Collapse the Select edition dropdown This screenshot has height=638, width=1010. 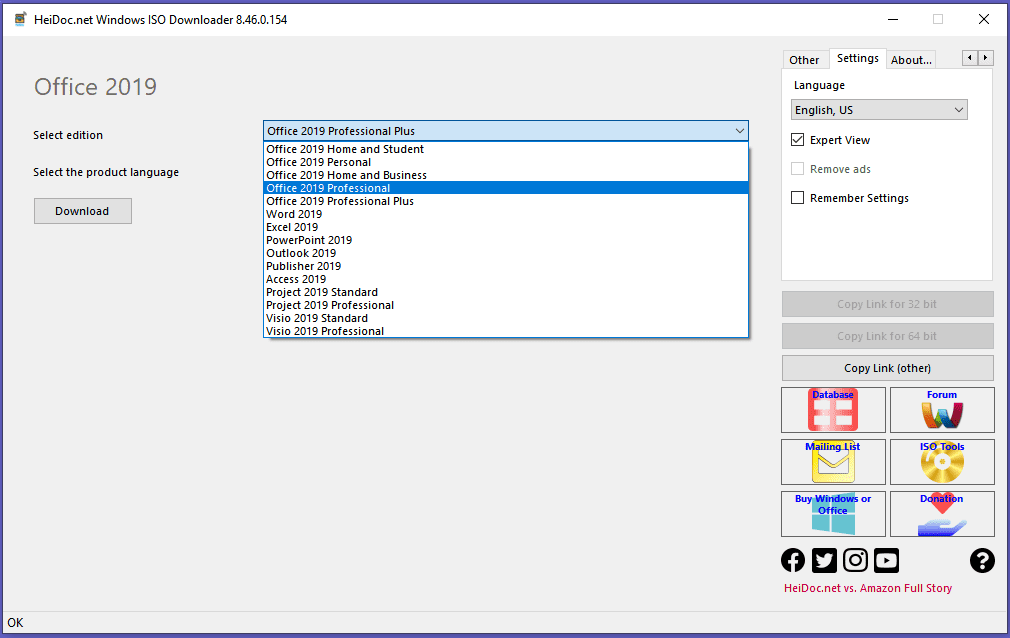point(506,131)
